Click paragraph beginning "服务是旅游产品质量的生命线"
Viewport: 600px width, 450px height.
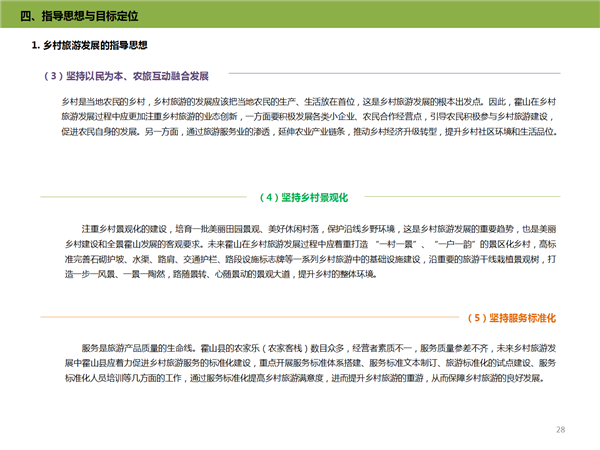[300, 364]
